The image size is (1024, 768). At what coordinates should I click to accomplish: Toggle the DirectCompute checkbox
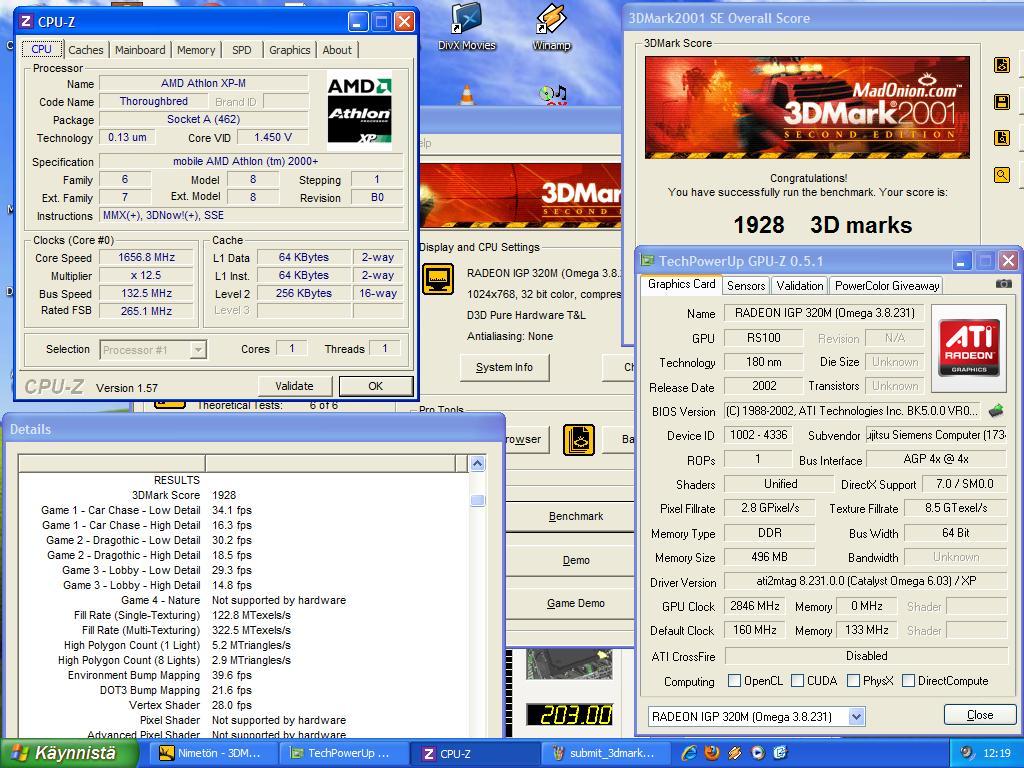[x=908, y=680]
